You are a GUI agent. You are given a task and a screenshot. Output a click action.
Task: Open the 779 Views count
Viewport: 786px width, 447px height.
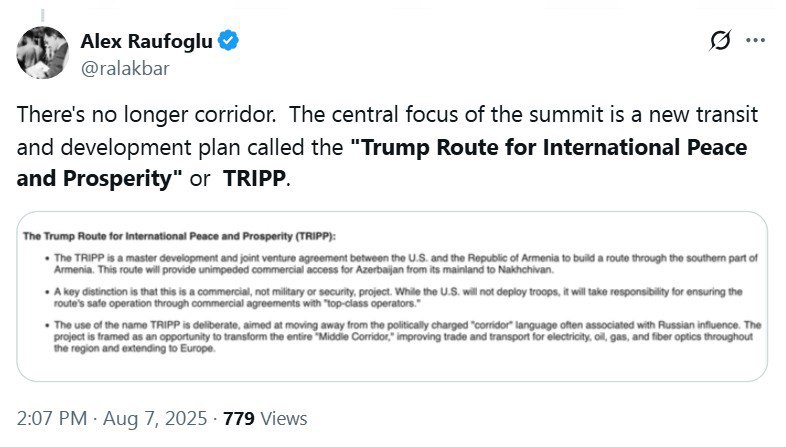point(265,418)
